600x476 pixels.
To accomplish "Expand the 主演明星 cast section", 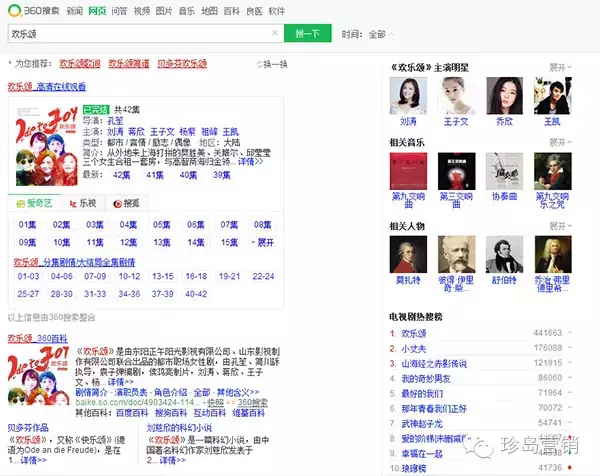I will 561,67.
